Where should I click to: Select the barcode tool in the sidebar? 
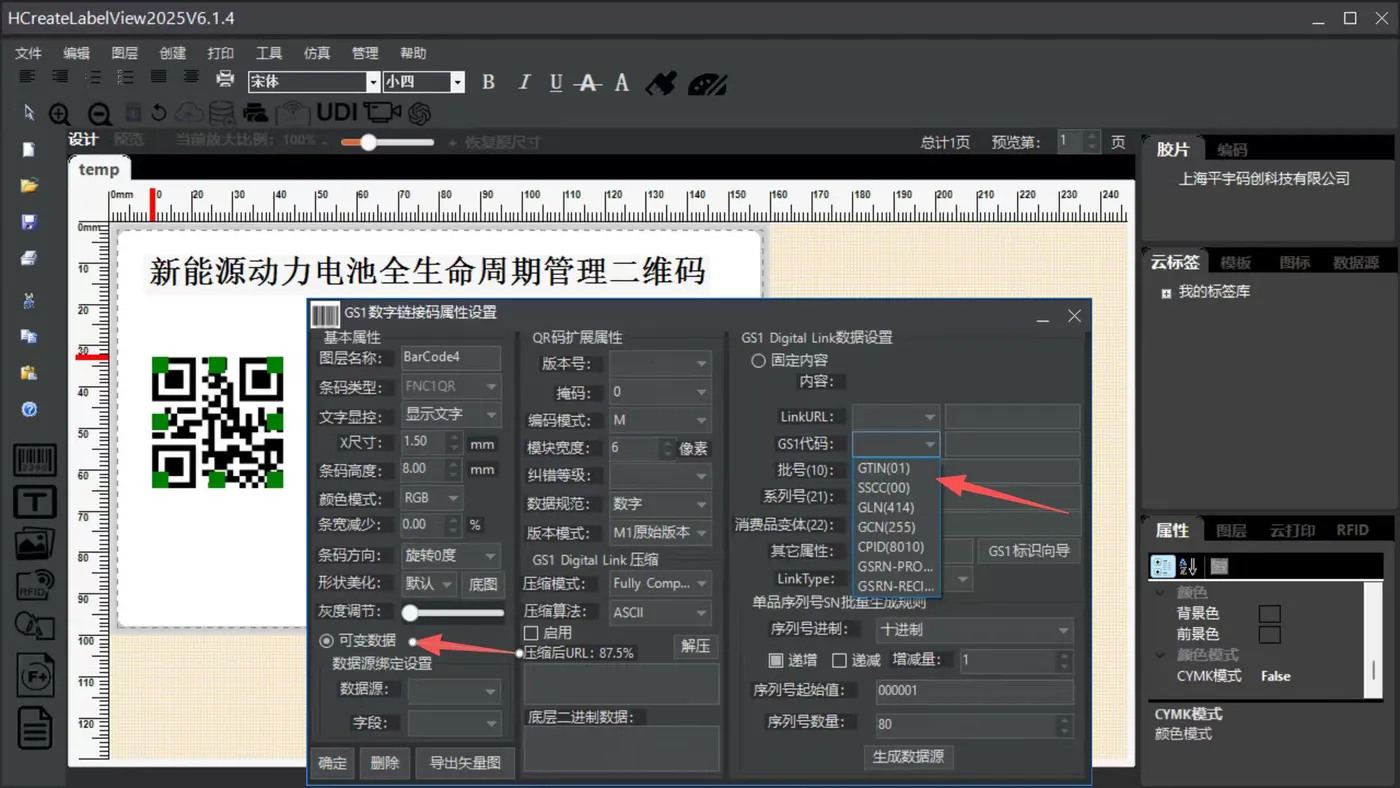pyautogui.click(x=34, y=461)
